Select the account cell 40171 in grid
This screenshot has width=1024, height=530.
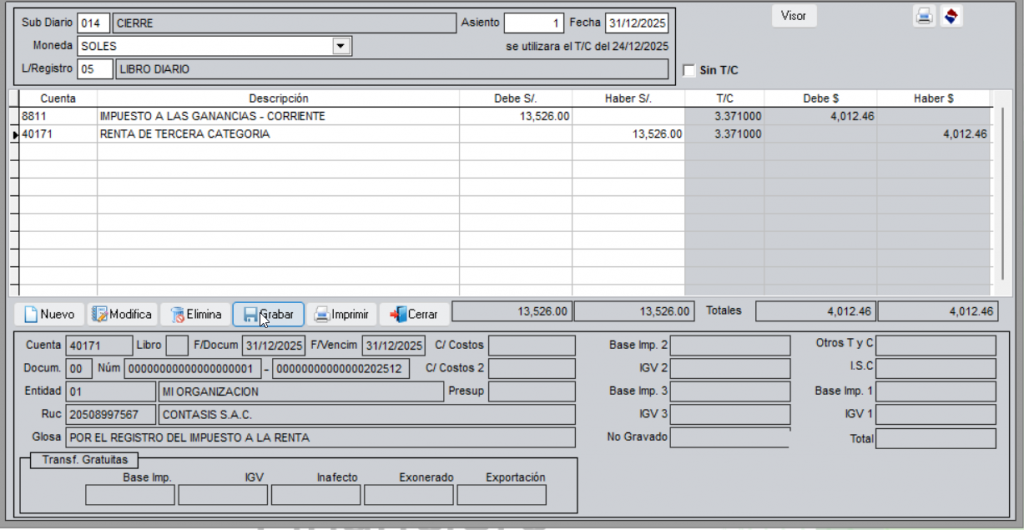click(x=58, y=134)
